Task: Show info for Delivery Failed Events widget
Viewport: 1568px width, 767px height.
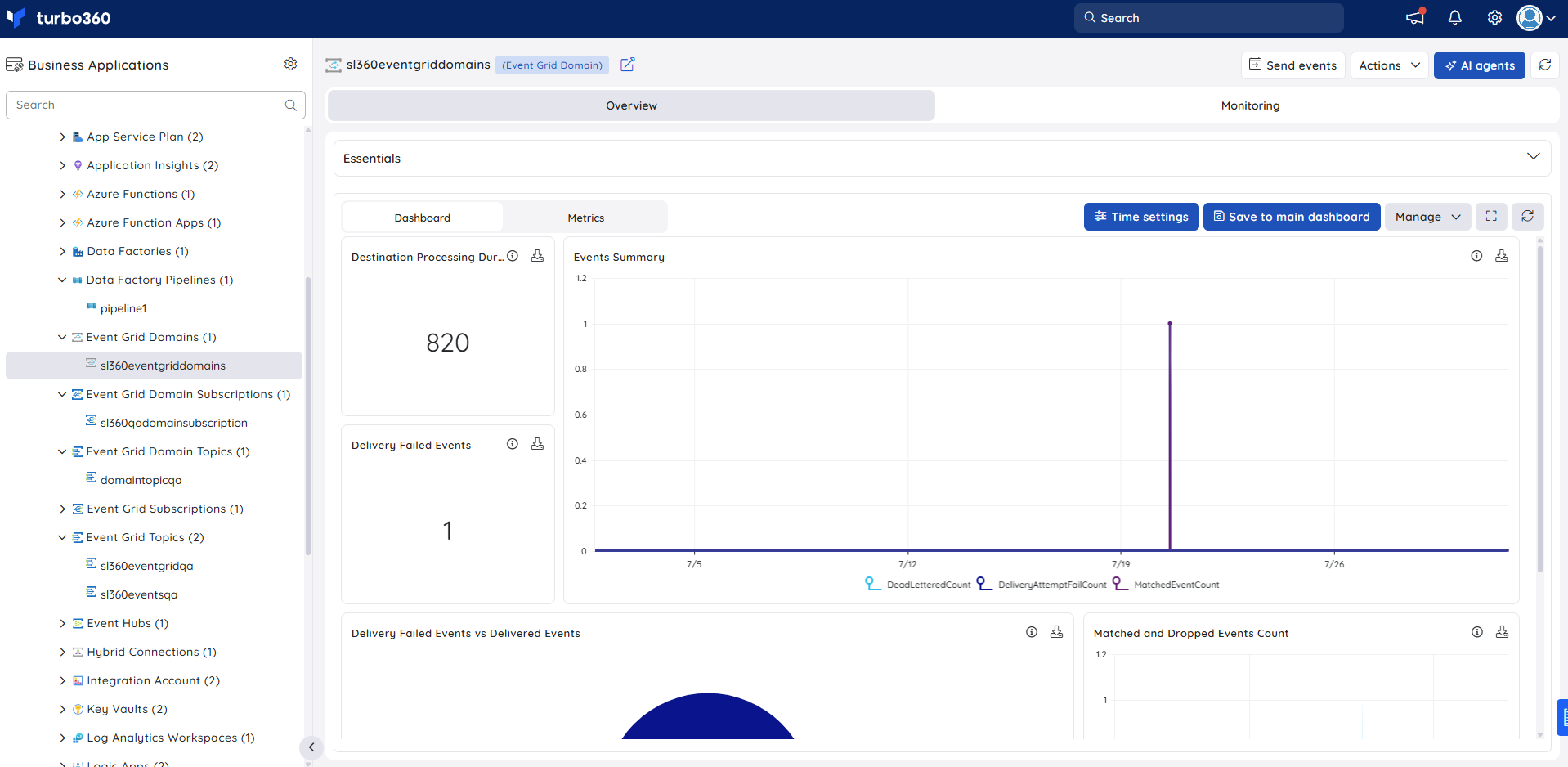Action: click(513, 444)
